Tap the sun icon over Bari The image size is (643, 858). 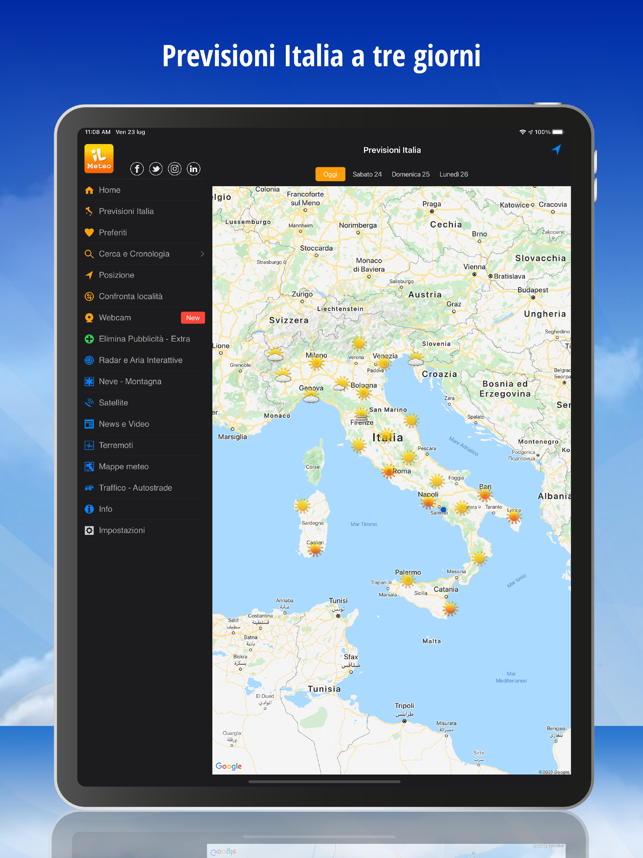tap(485, 495)
